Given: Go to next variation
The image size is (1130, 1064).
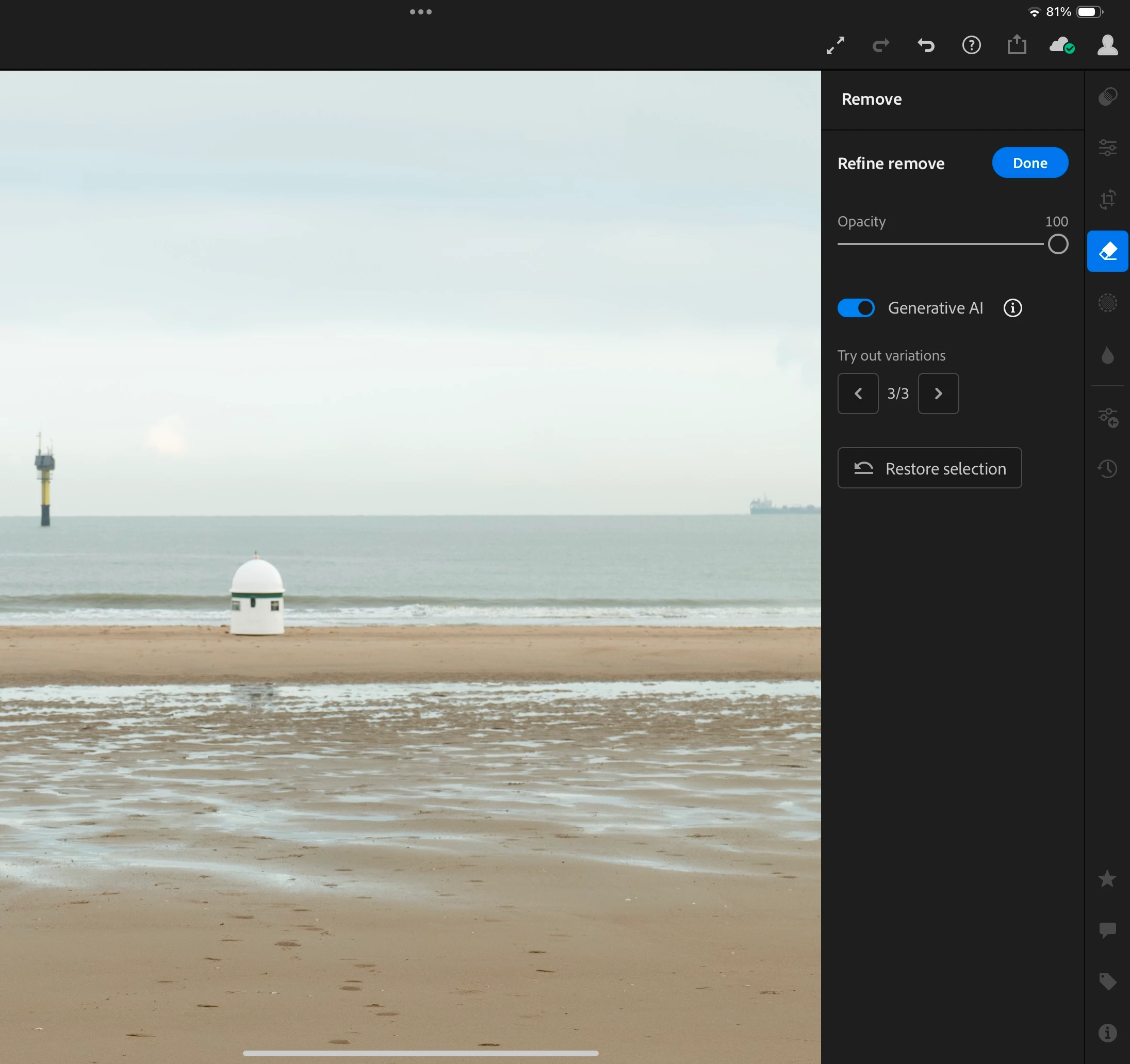Looking at the screenshot, I should pos(939,394).
